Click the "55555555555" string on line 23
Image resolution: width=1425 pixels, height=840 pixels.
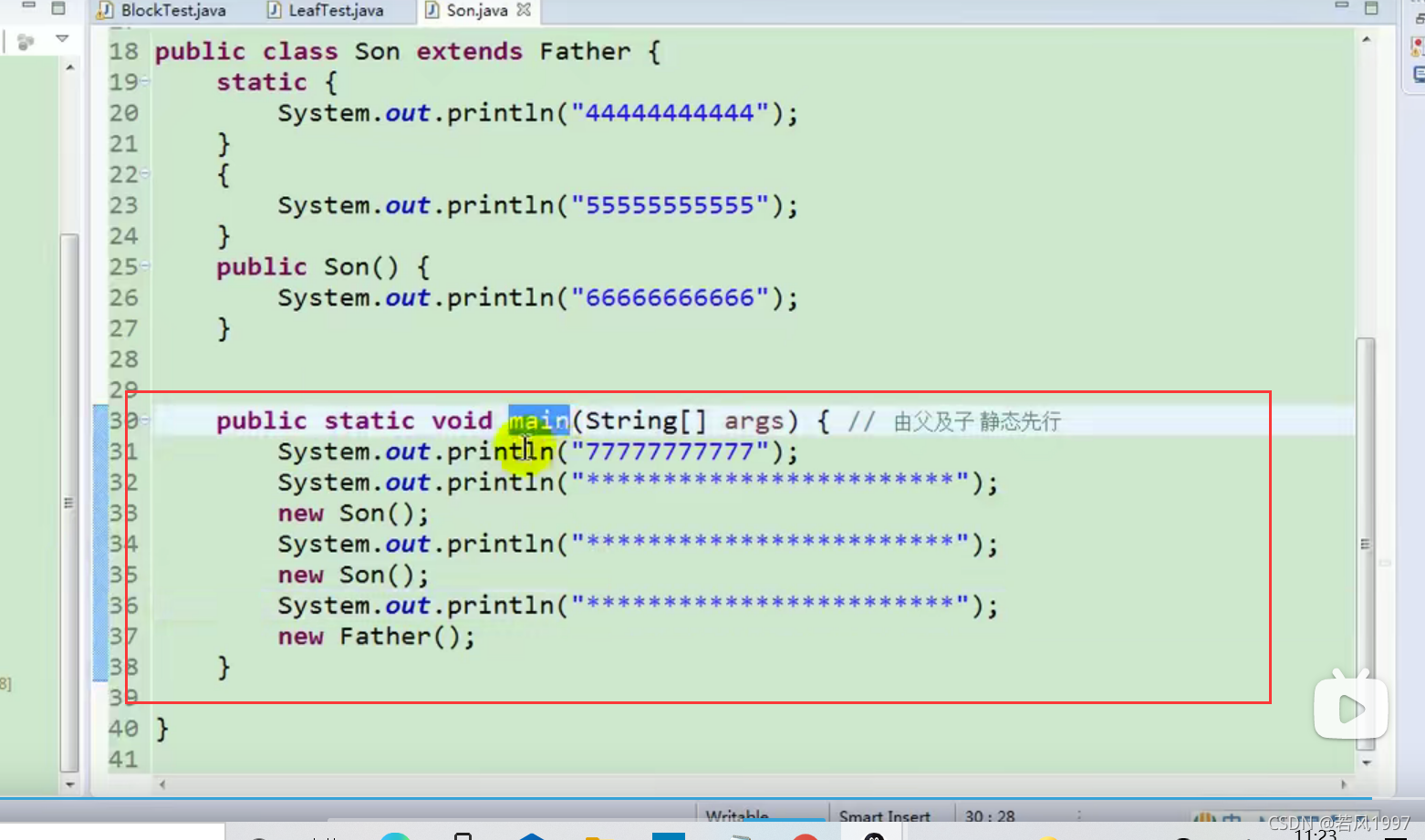point(670,205)
